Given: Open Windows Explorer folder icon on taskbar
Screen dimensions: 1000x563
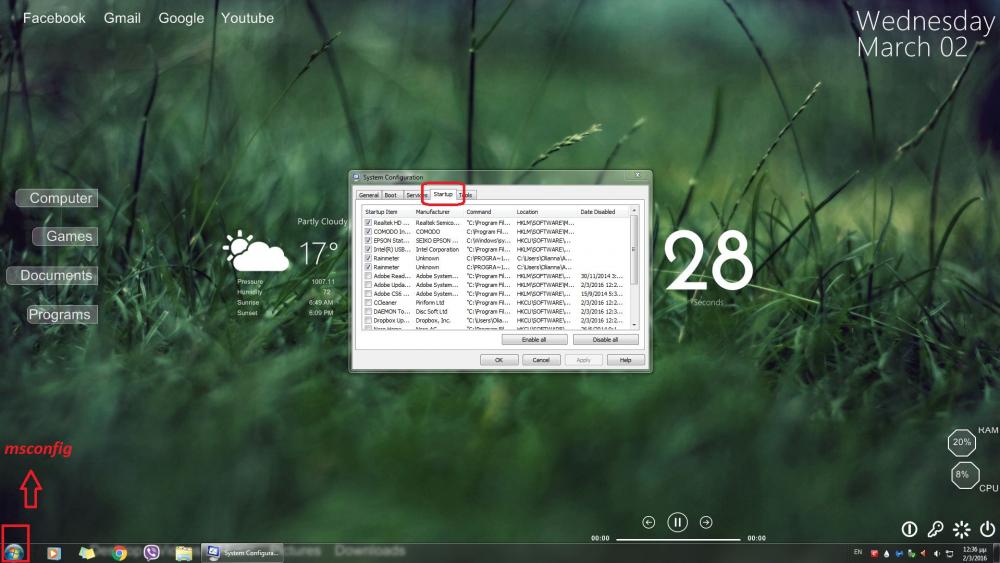Looking at the screenshot, I should (x=184, y=553).
